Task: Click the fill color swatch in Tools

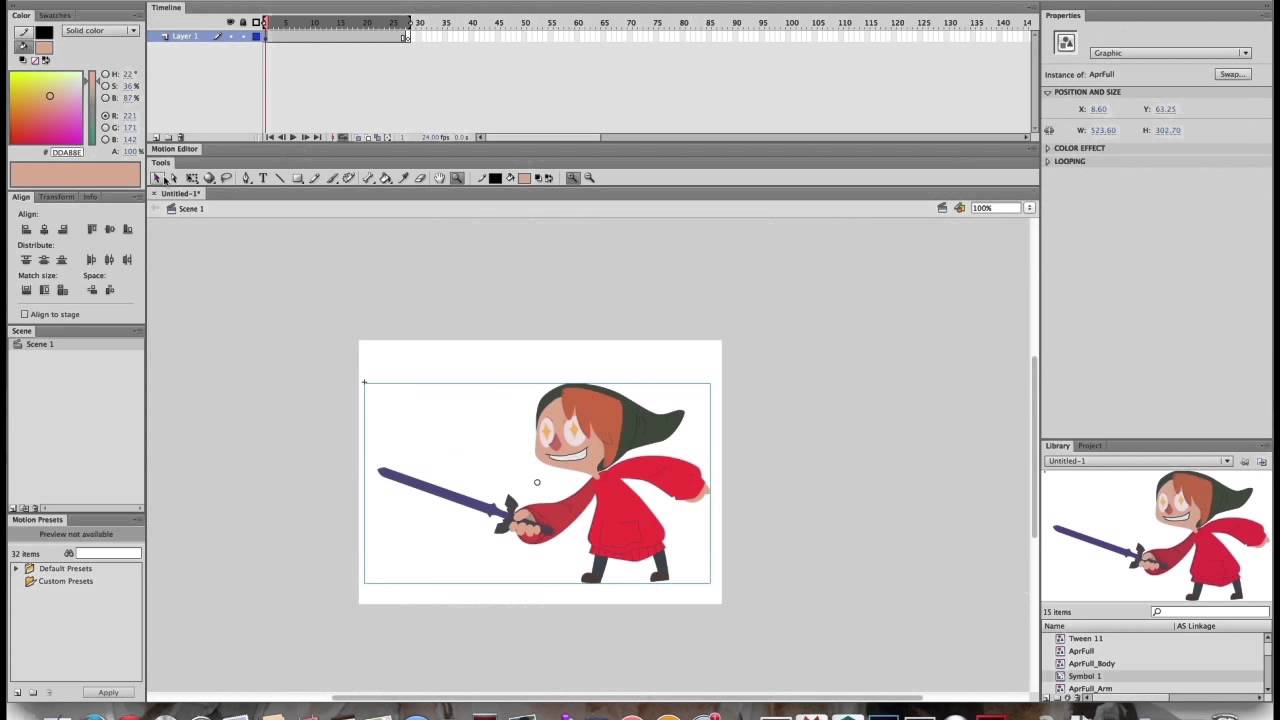Action: [x=524, y=178]
